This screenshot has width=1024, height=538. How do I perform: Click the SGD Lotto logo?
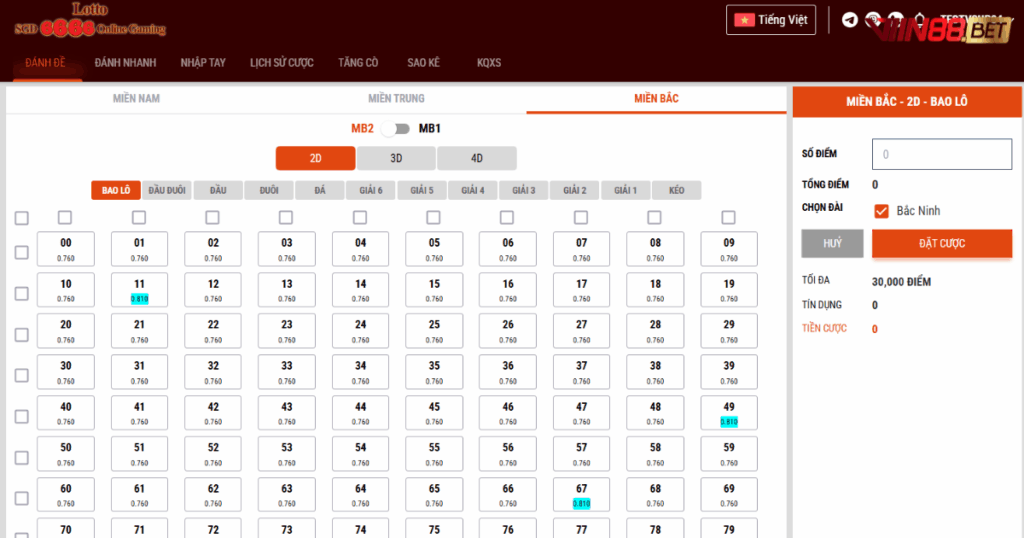coord(90,20)
